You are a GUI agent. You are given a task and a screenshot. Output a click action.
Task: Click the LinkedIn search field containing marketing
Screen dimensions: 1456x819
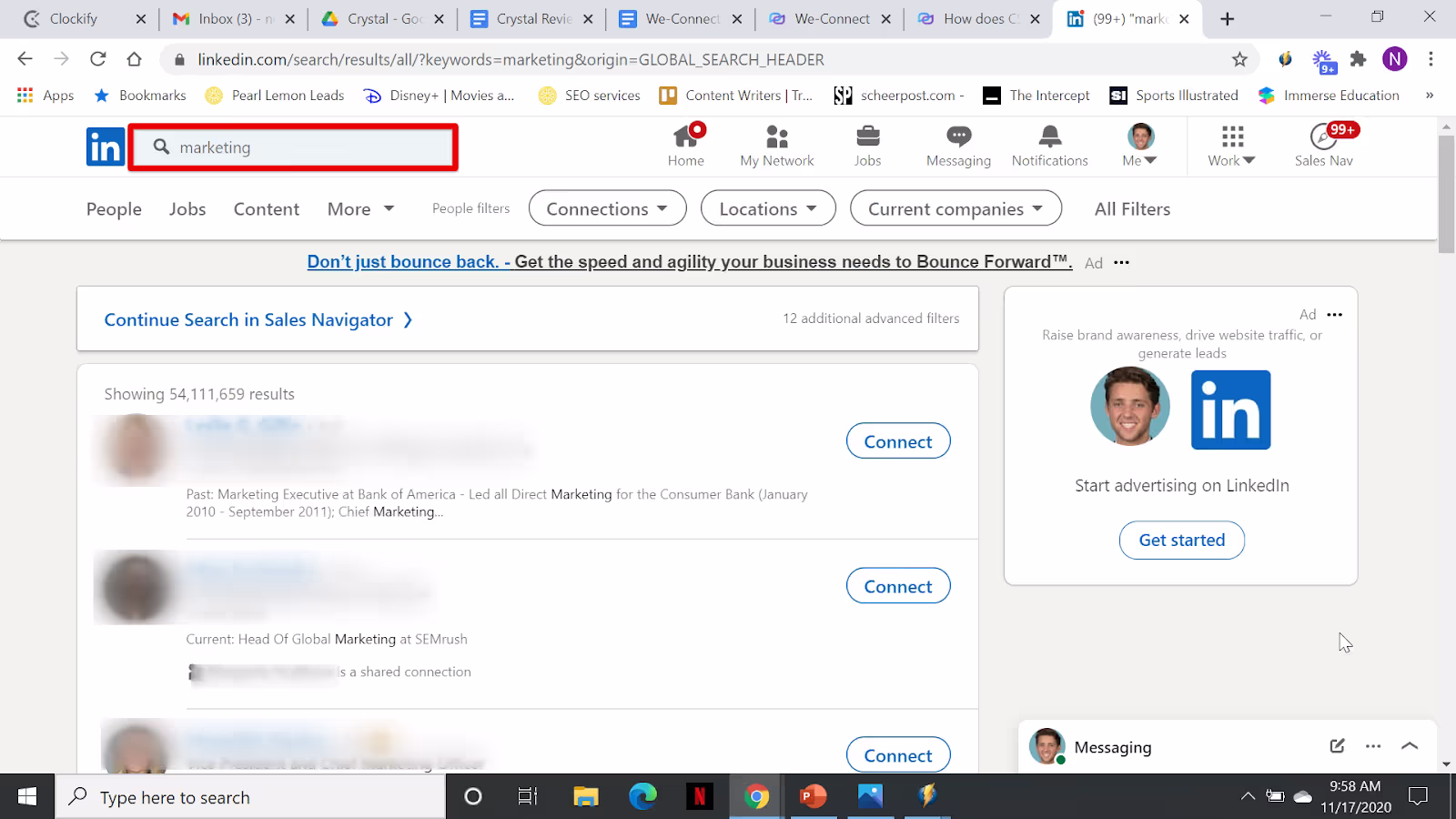coord(293,147)
